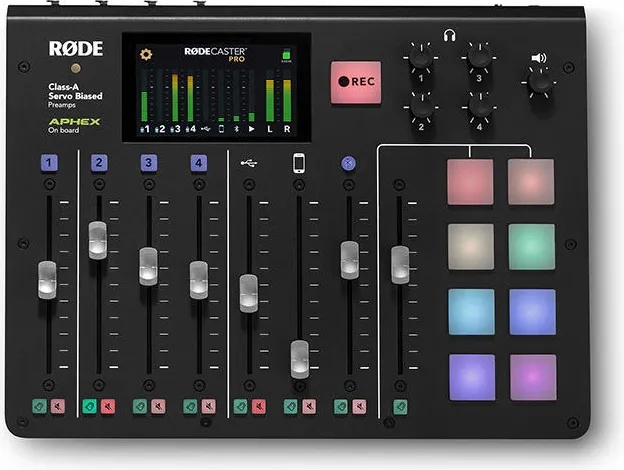Click the headphones icon above the knobs

(x=450, y=35)
